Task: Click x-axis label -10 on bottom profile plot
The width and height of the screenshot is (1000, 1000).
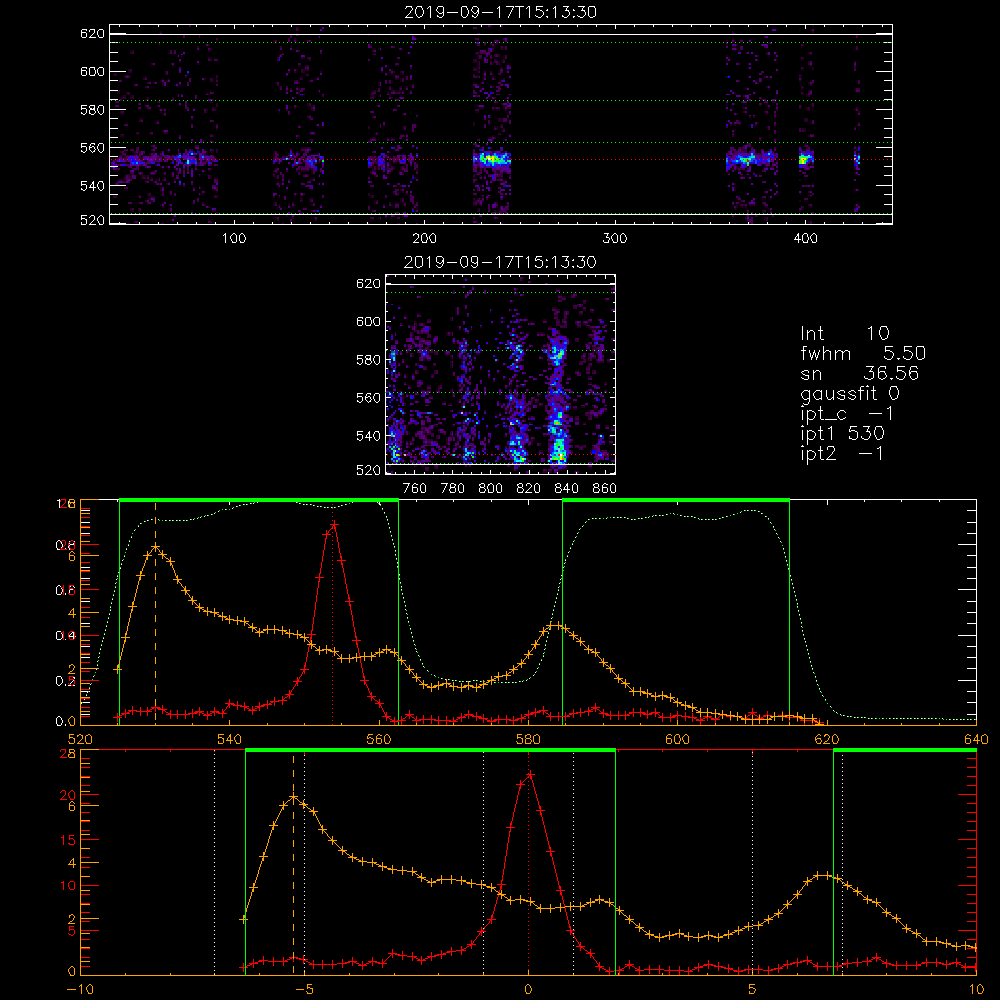Action: [80, 989]
